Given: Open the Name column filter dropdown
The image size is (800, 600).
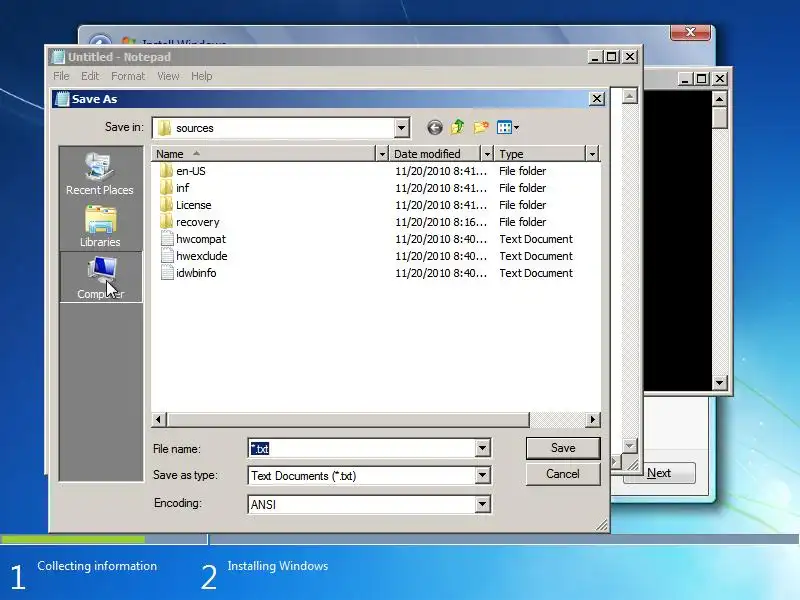Looking at the screenshot, I should pos(382,154).
